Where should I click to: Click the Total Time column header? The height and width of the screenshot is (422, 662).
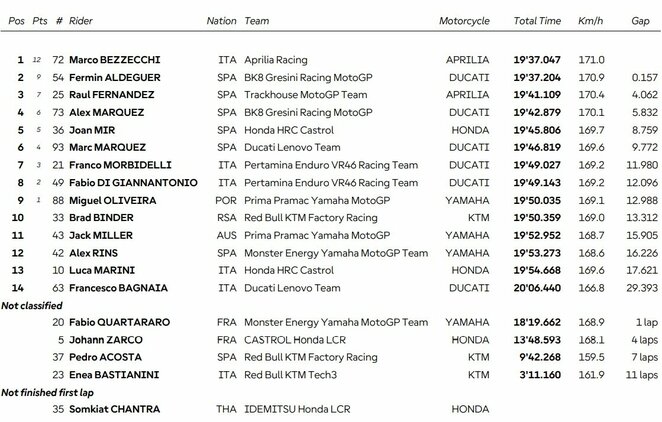[x=536, y=20]
